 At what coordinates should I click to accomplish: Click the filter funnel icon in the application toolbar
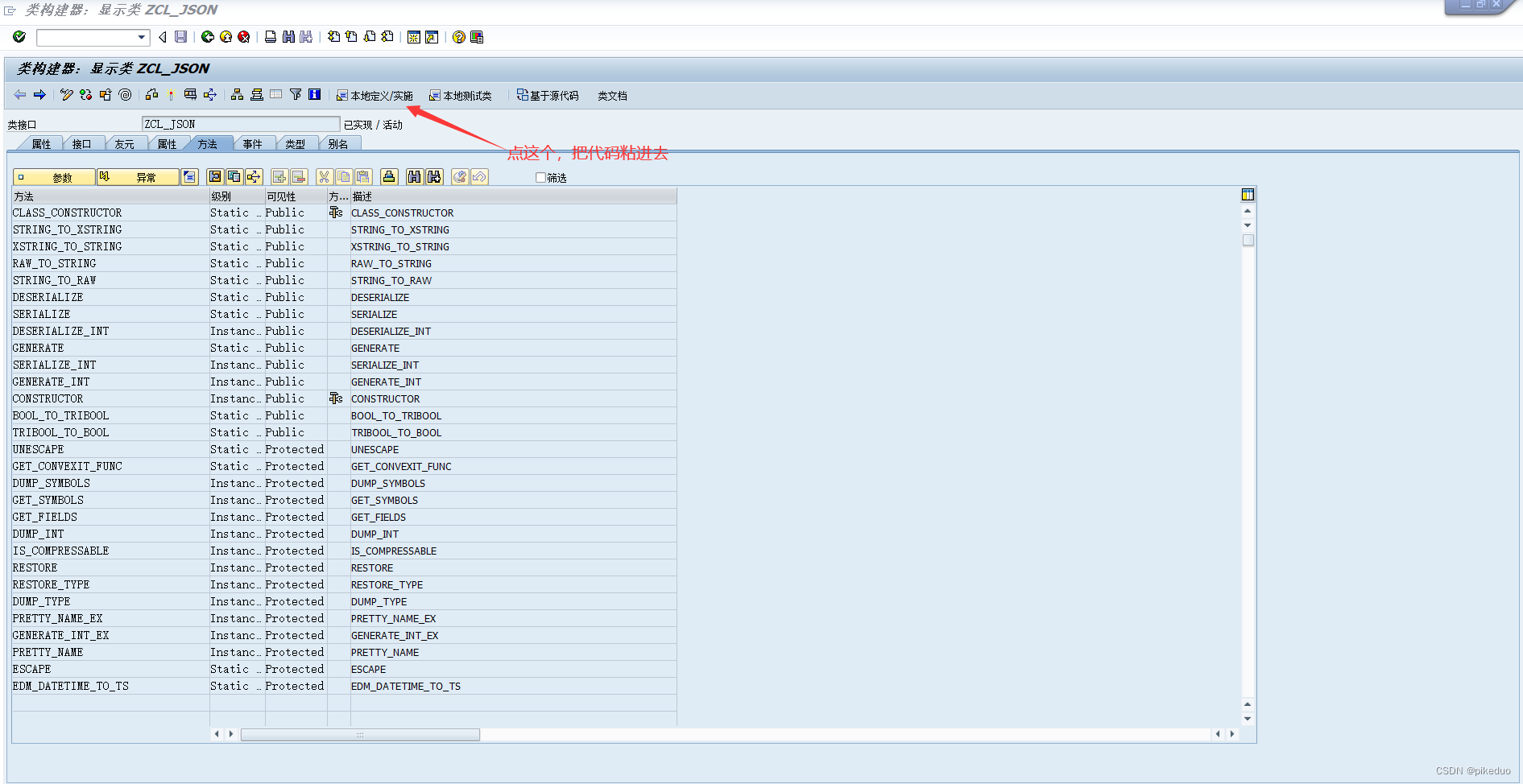pyautogui.click(x=296, y=95)
